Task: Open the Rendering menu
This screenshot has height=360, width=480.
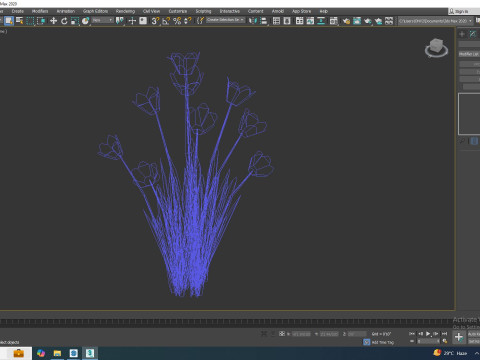Action: point(125,11)
